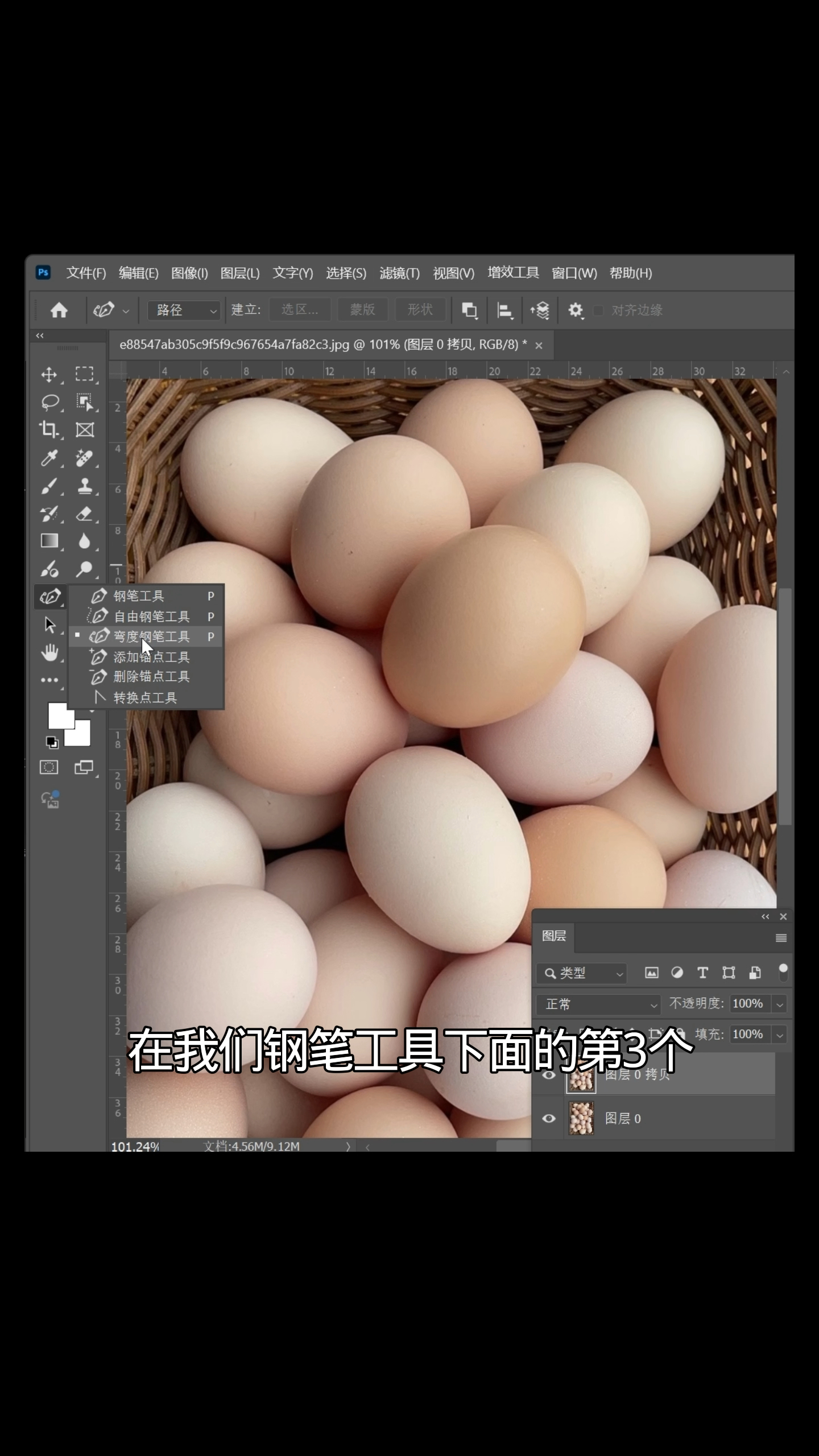Open the Edit Toolbar three-dots button
The height and width of the screenshot is (1456, 819).
pos(49,680)
